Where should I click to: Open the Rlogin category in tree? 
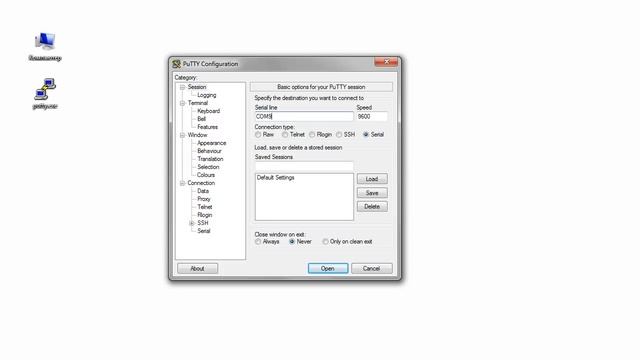[204, 215]
